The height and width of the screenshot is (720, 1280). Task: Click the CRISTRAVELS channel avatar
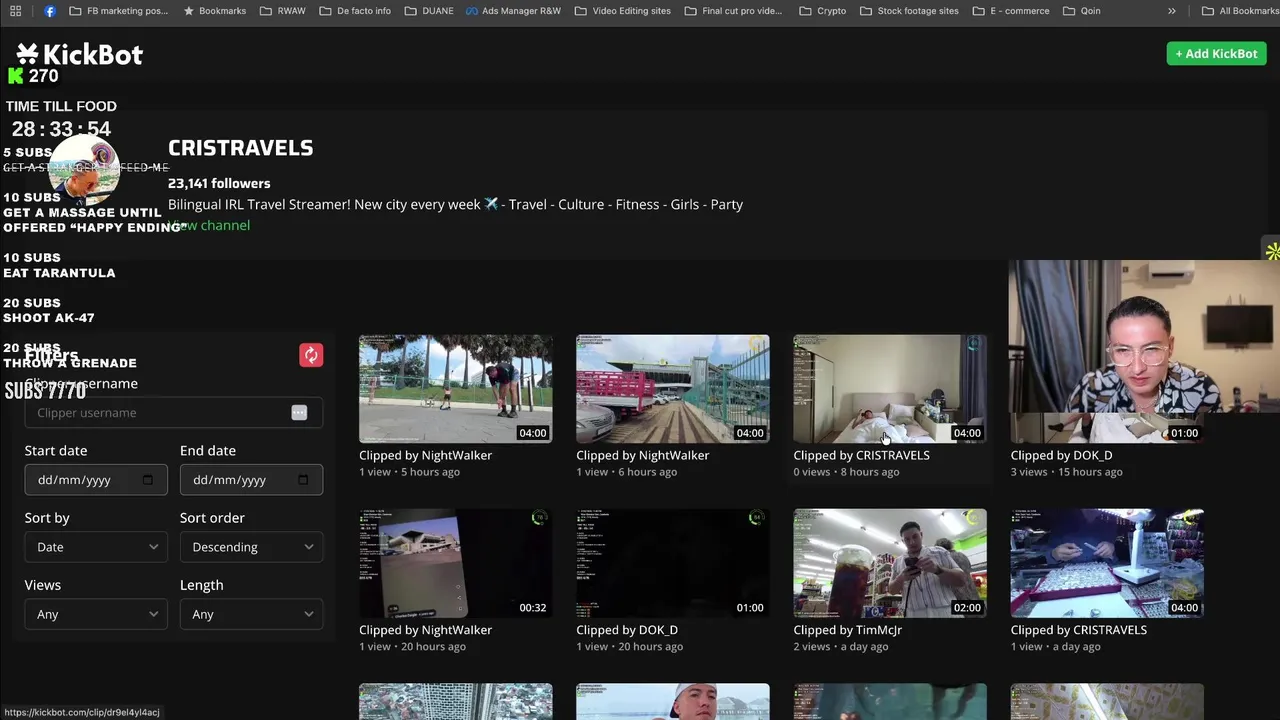pos(84,170)
